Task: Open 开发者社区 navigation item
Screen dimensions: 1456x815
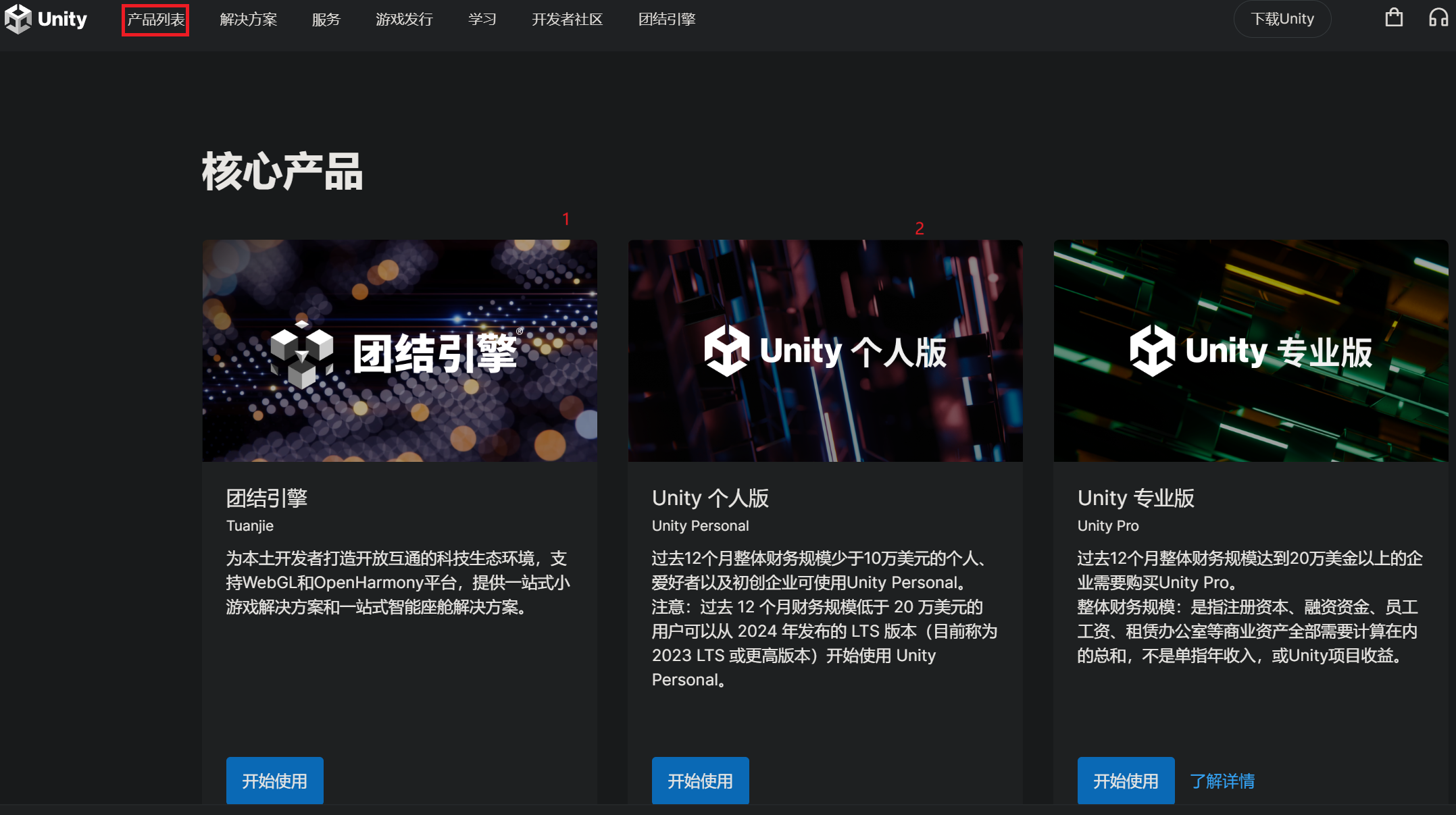Action: coord(567,20)
